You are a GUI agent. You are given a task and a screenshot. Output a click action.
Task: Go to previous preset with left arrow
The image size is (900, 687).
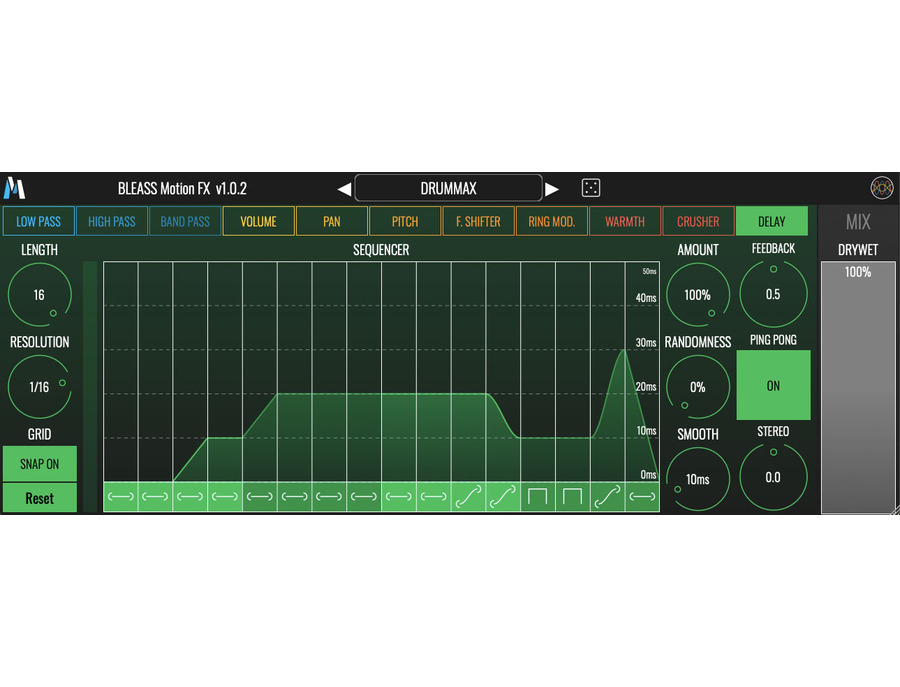(344, 189)
